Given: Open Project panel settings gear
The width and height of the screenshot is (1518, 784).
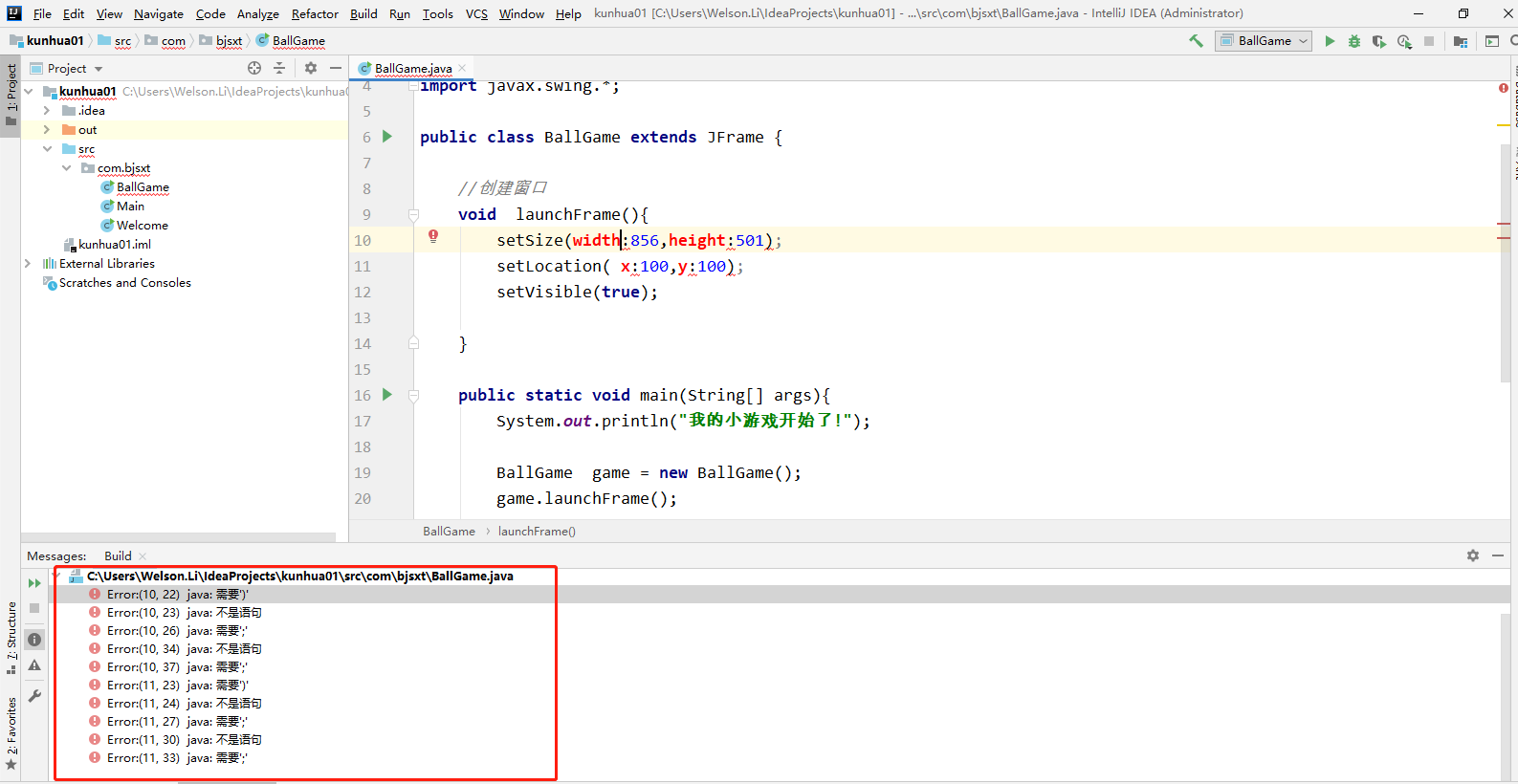Looking at the screenshot, I should 311,68.
